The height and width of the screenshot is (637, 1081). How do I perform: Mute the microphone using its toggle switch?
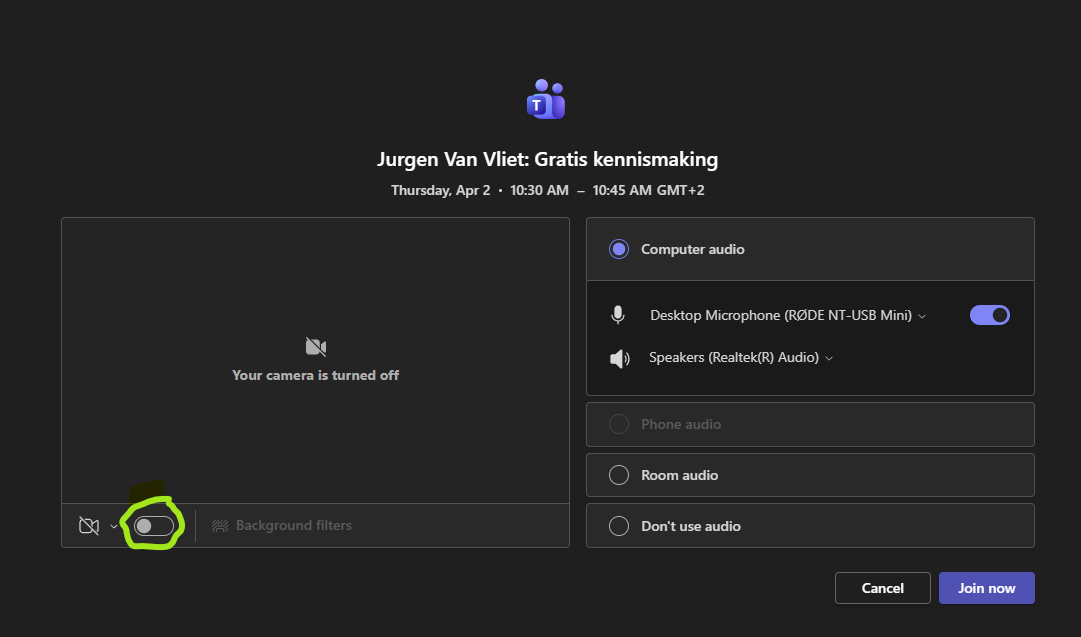(x=989, y=315)
